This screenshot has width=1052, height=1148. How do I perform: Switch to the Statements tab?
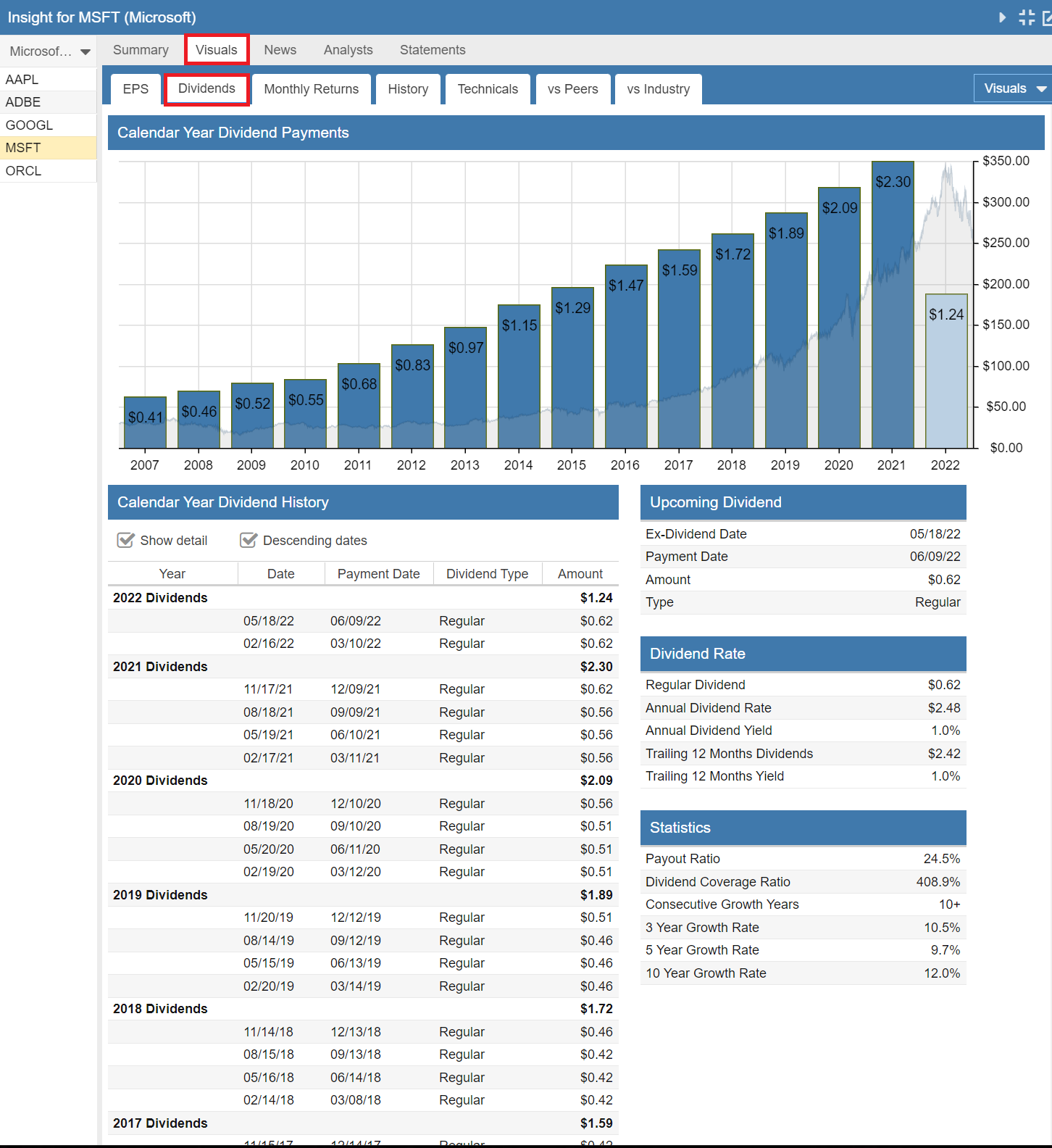point(433,50)
